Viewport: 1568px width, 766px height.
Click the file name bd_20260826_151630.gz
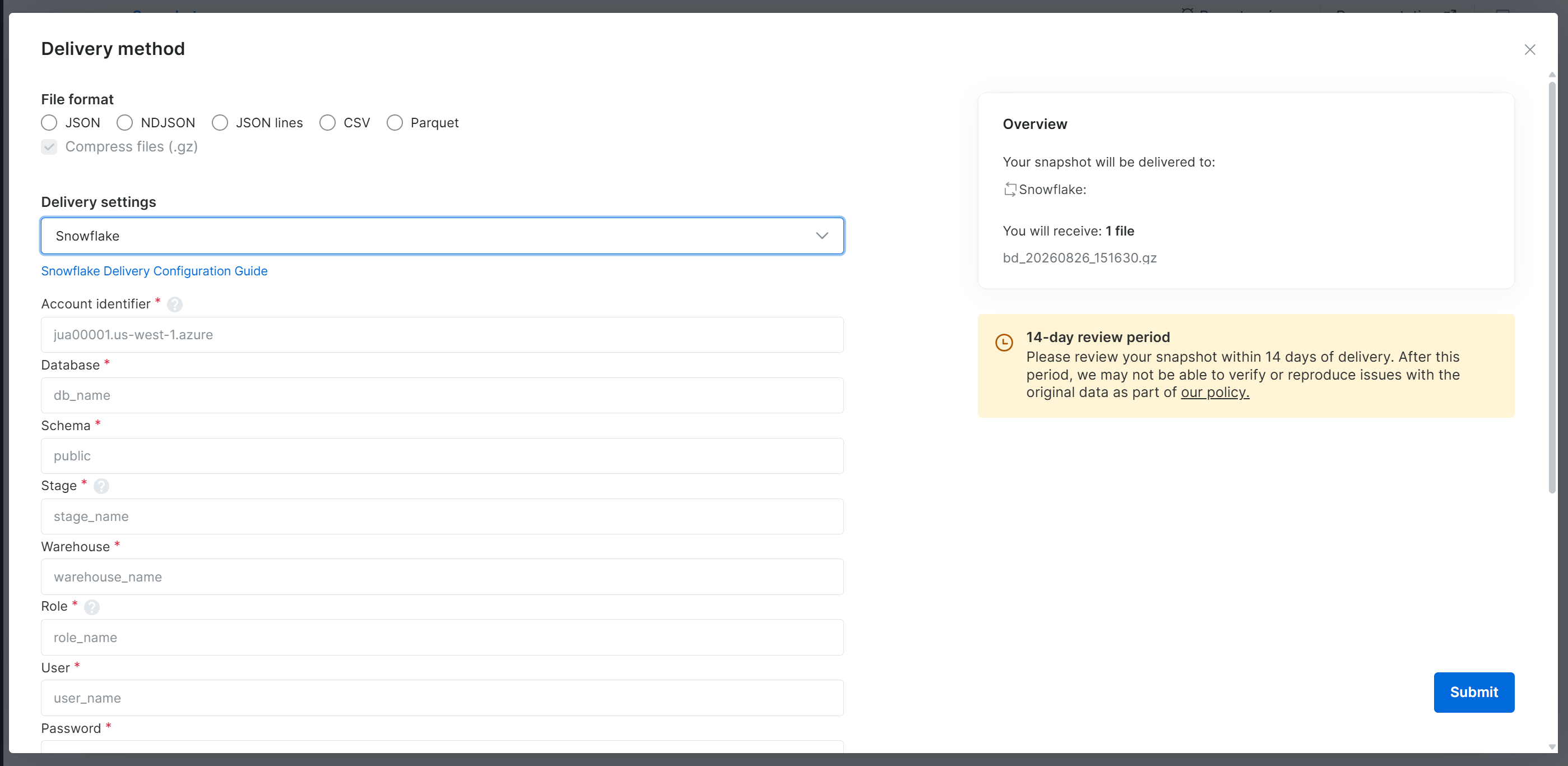(1079, 257)
